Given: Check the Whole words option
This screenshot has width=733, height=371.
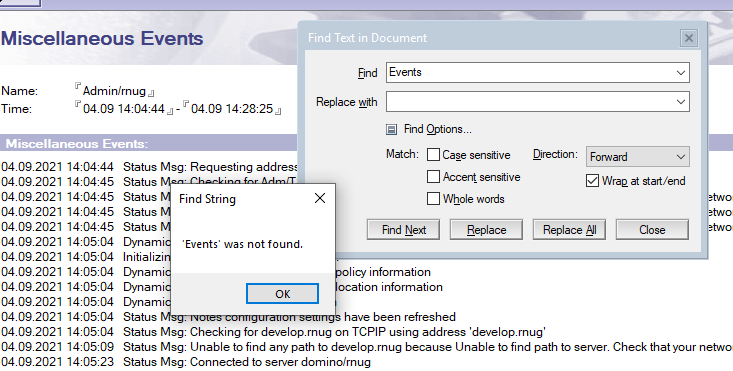Looking at the screenshot, I should [x=433, y=199].
